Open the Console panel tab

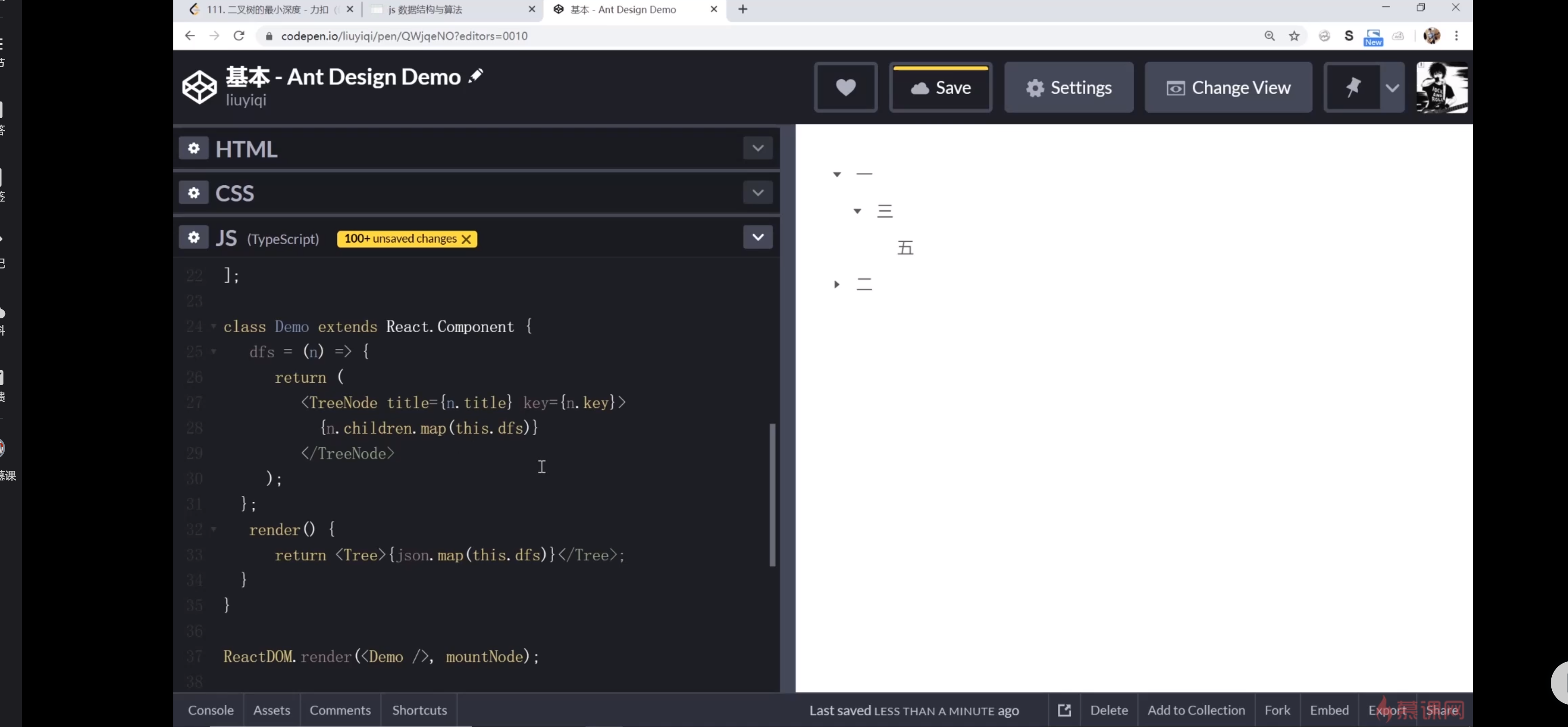211,710
